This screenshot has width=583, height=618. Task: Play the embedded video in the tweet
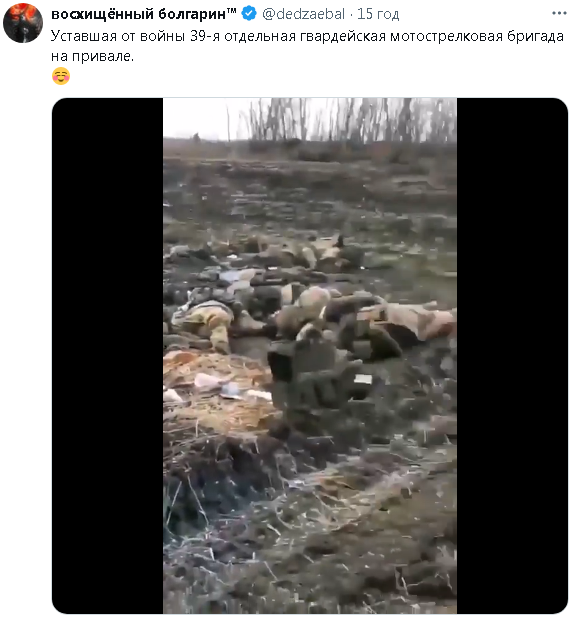pos(310,356)
